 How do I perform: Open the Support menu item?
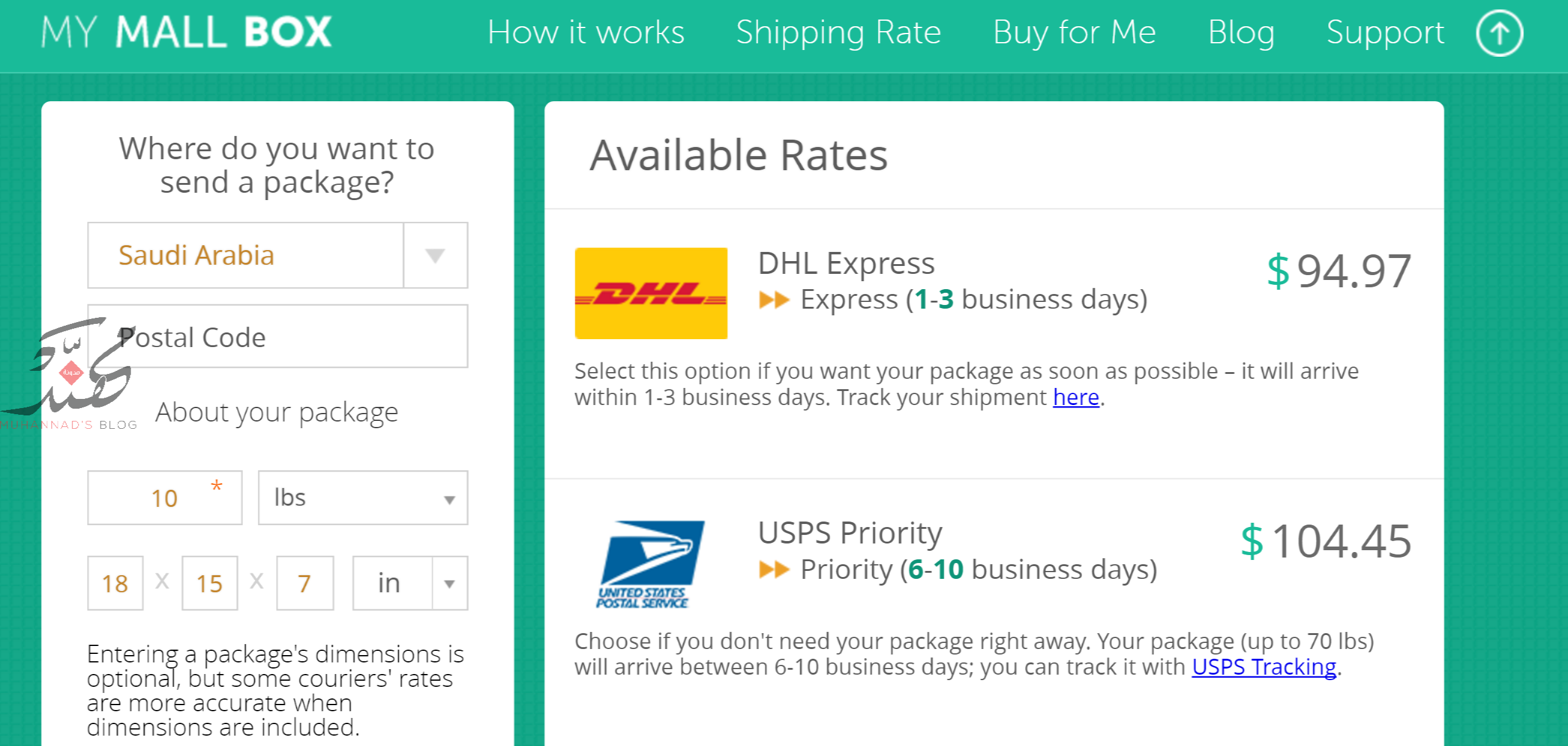pos(1385,32)
